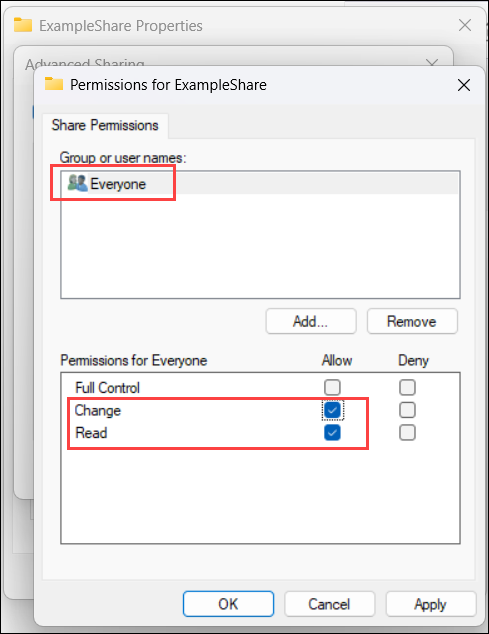Close the Permissions for ExampleShare dialog
This screenshot has height=634, width=489.
(x=464, y=85)
